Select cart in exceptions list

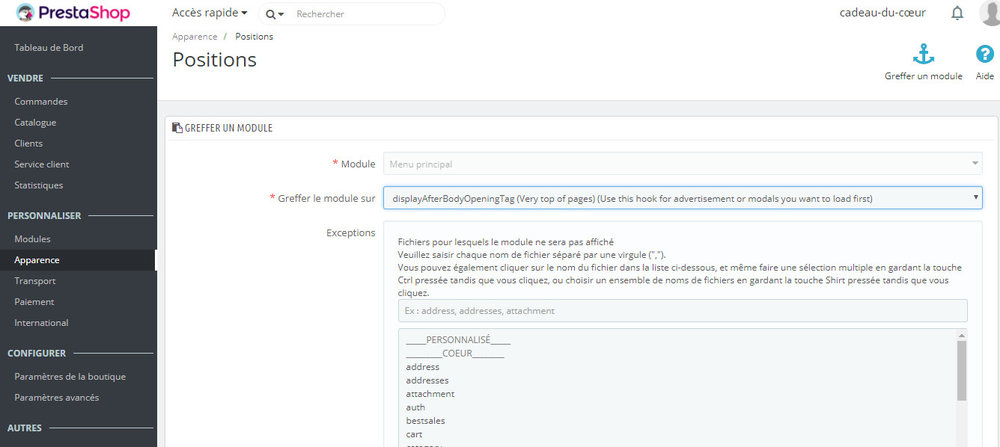pyautogui.click(x=414, y=434)
